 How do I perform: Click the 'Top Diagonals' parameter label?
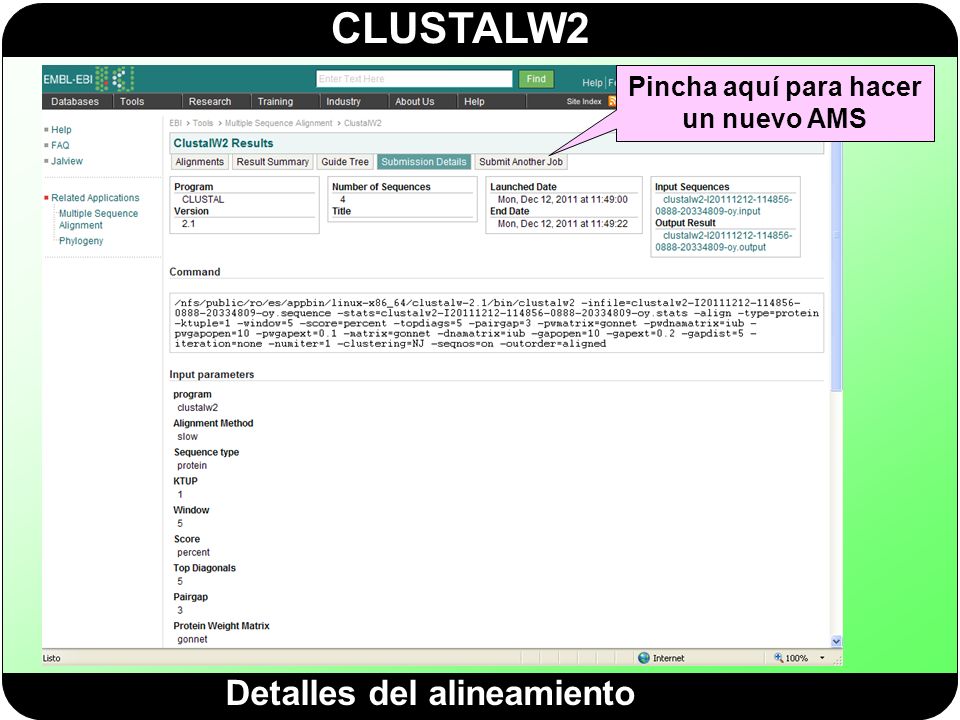tap(204, 568)
